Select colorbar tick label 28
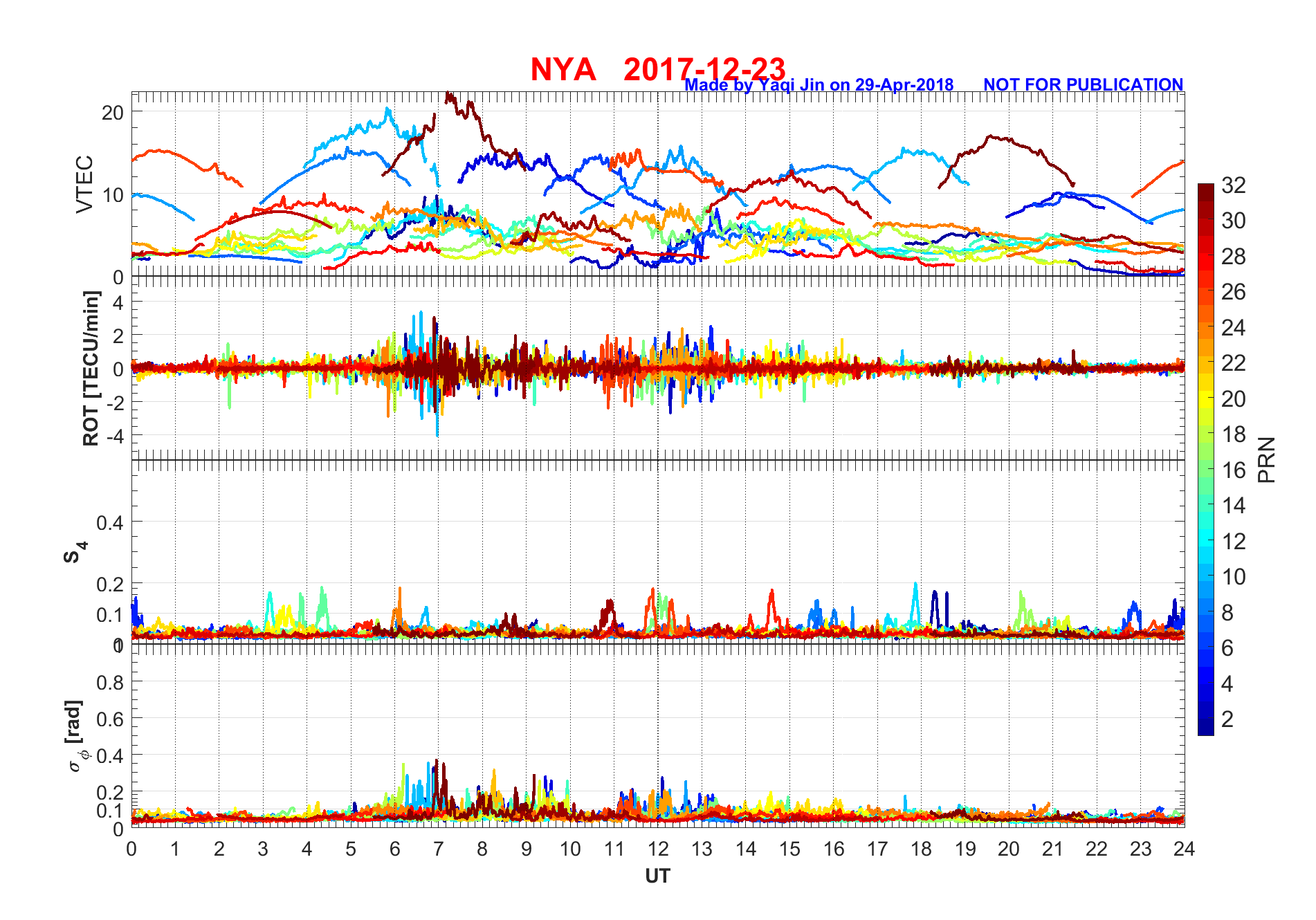This screenshot has height=920, width=1316. [x=1234, y=256]
